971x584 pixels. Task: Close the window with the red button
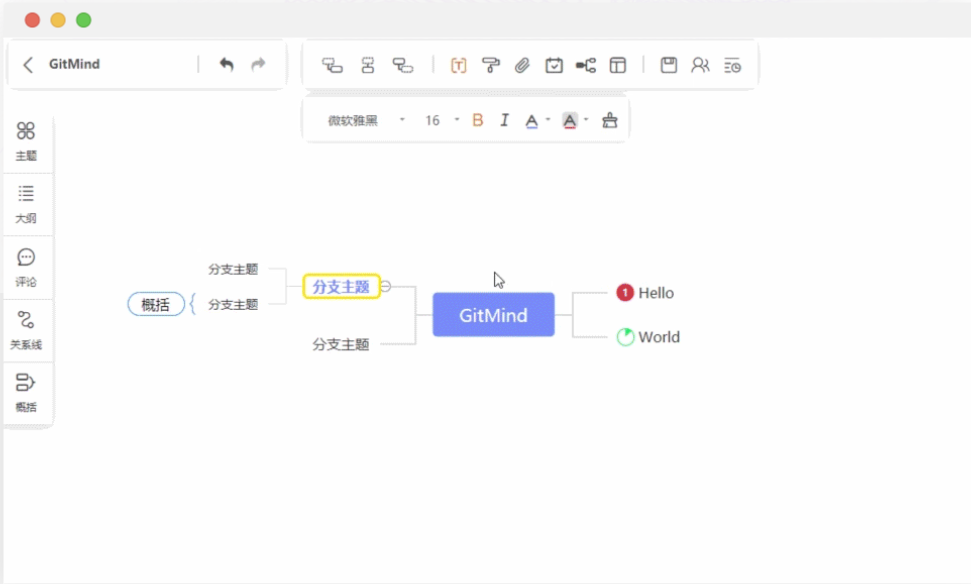[x=32, y=20]
